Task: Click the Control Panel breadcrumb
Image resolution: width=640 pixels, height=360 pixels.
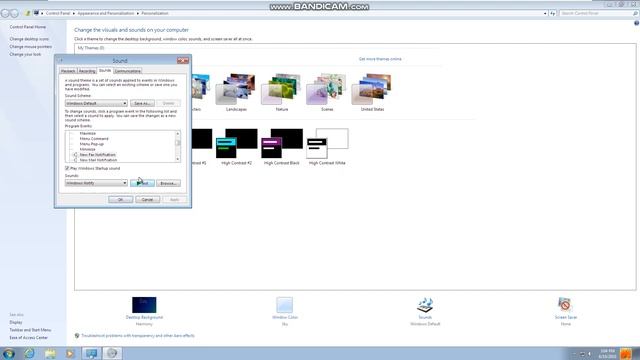Action: 58,13
